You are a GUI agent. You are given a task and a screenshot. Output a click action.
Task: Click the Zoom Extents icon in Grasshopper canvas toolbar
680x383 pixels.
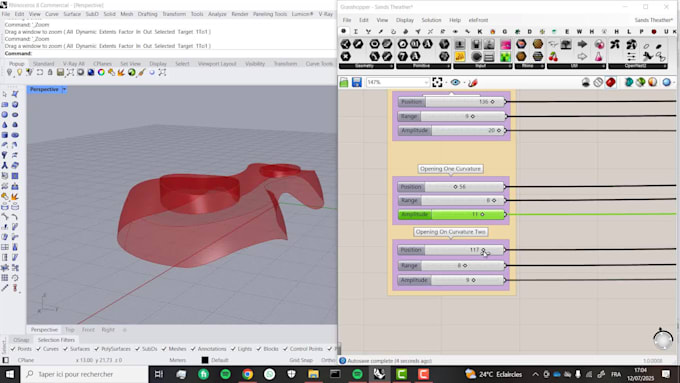pos(437,82)
